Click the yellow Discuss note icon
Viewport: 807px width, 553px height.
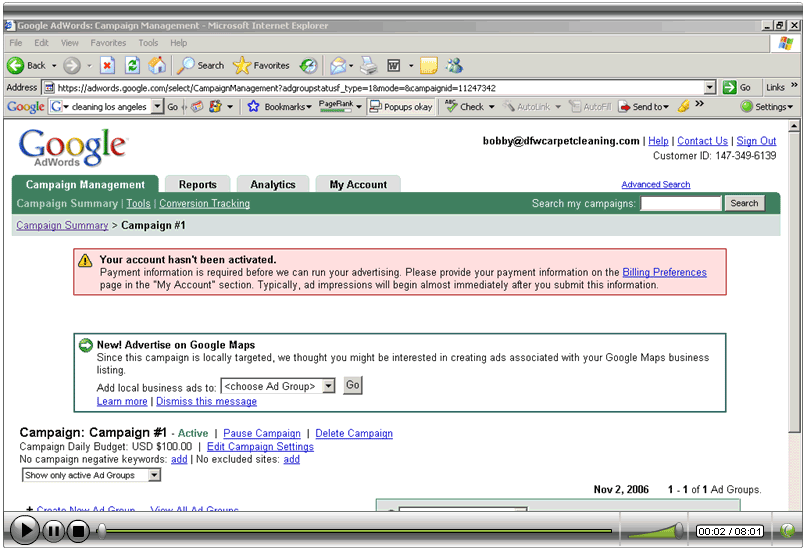click(x=429, y=65)
